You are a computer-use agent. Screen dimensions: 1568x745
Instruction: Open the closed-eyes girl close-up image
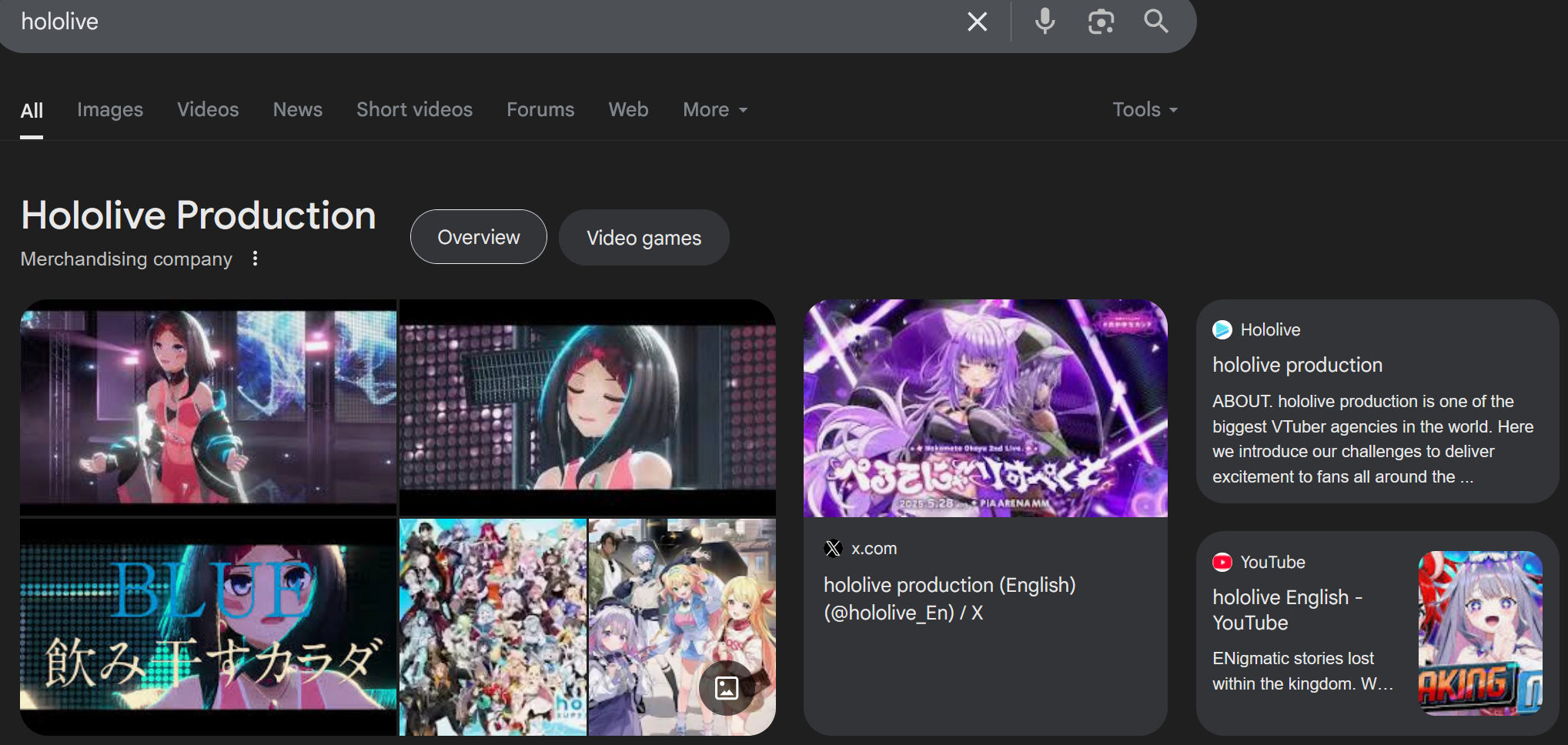pos(587,407)
